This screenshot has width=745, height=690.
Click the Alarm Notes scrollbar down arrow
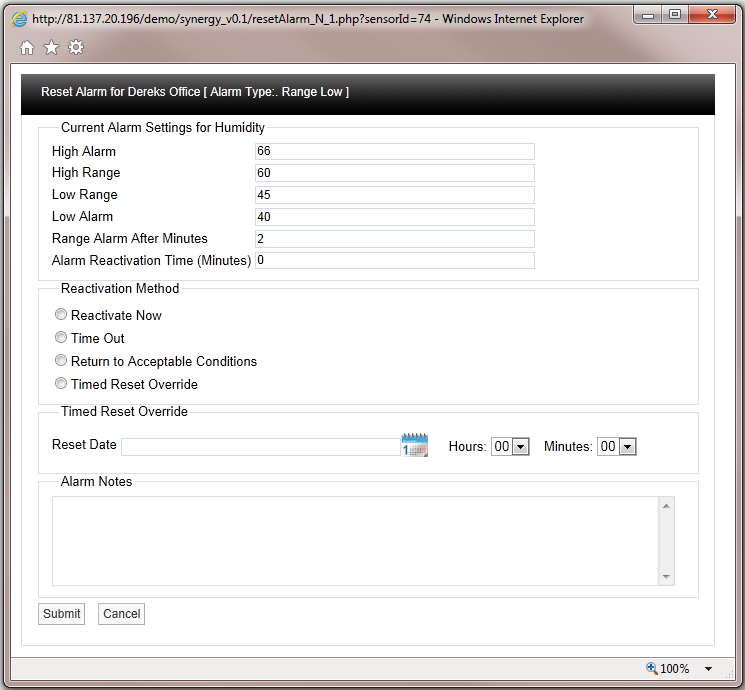pyautogui.click(x=666, y=577)
